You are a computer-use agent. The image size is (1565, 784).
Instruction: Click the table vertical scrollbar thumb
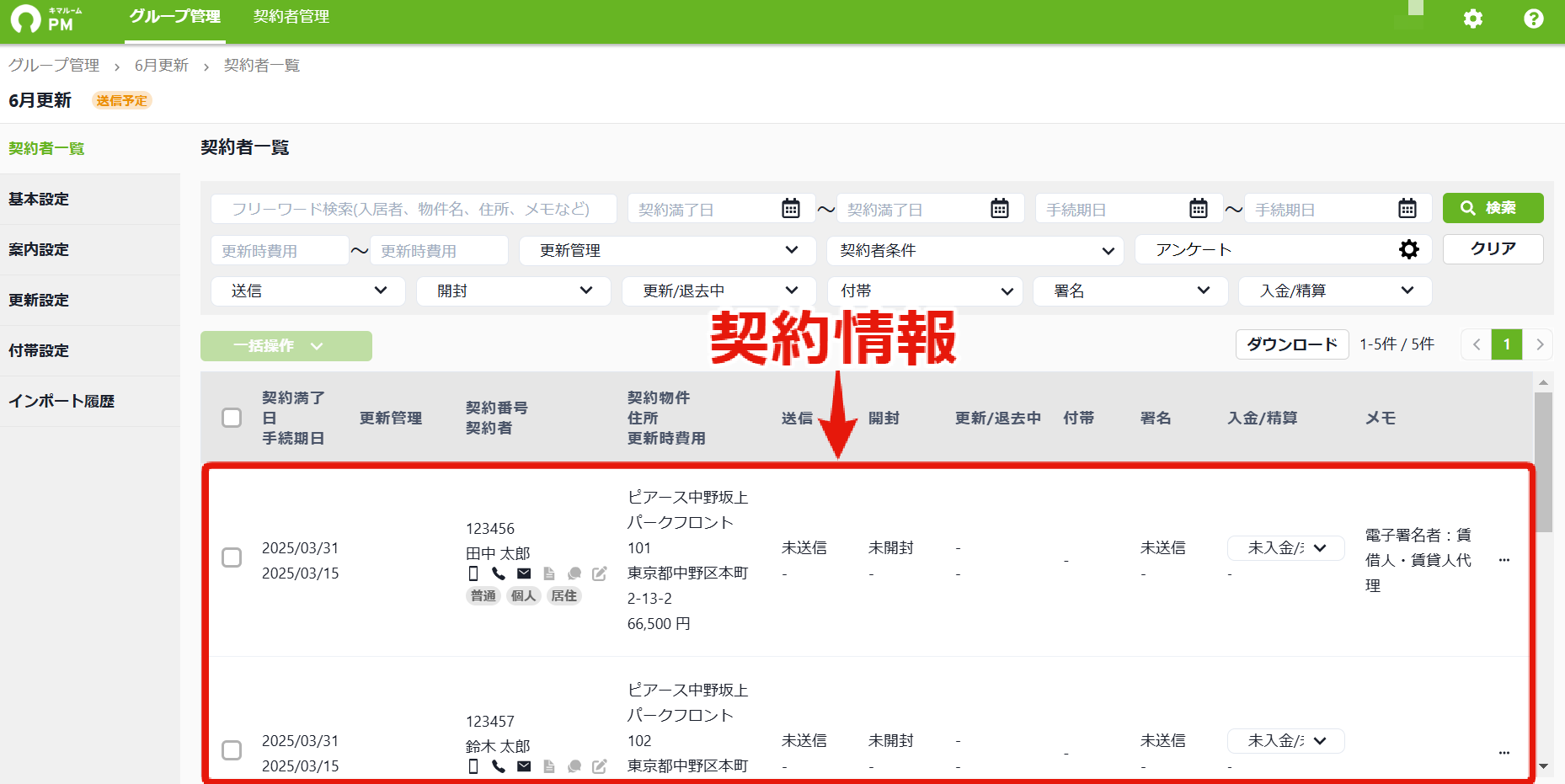click(1543, 462)
